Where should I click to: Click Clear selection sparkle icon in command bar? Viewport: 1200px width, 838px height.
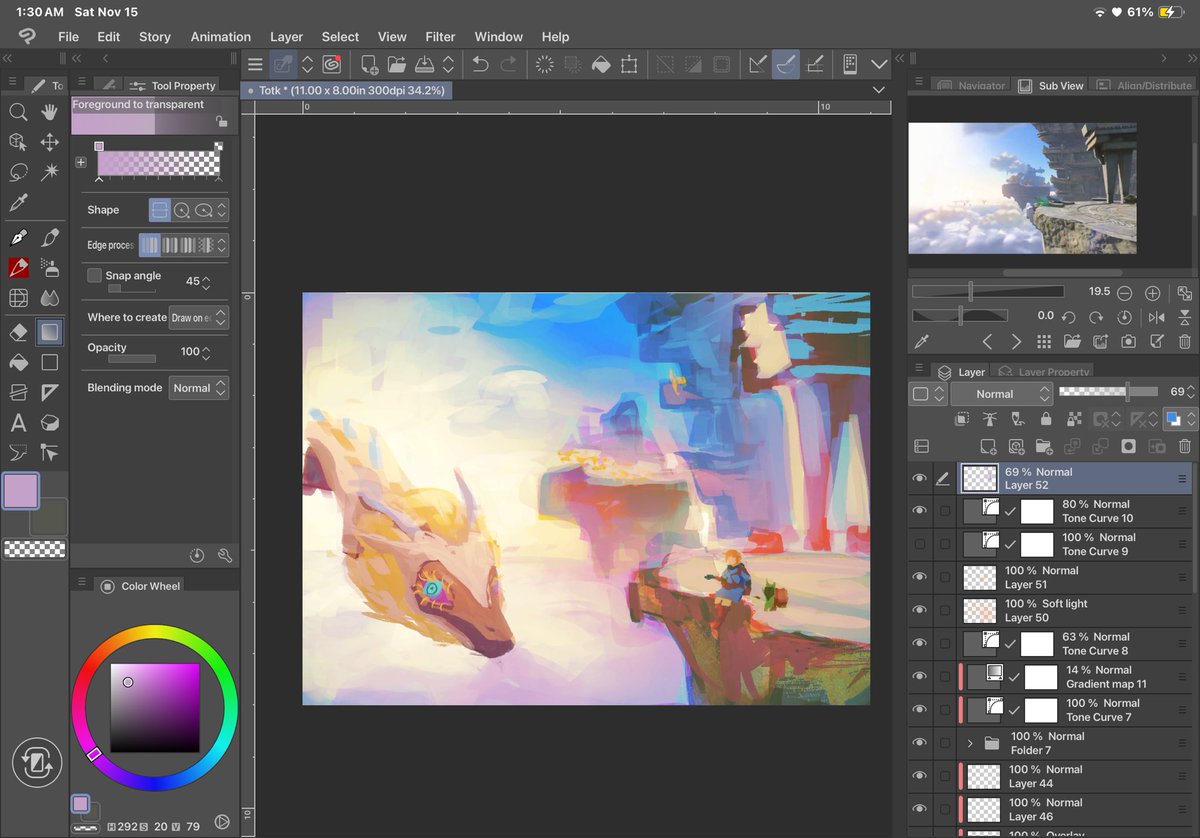[545, 64]
